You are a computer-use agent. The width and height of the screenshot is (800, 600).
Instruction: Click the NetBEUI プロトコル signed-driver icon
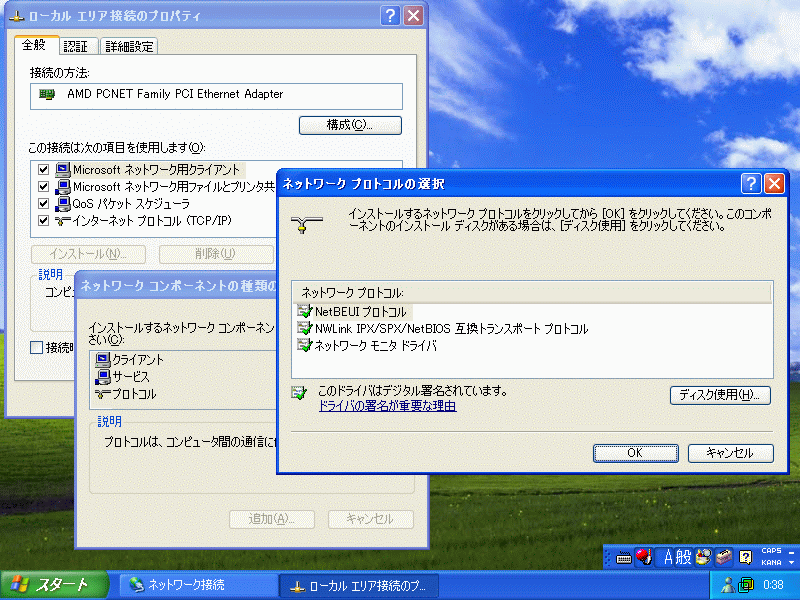click(305, 311)
